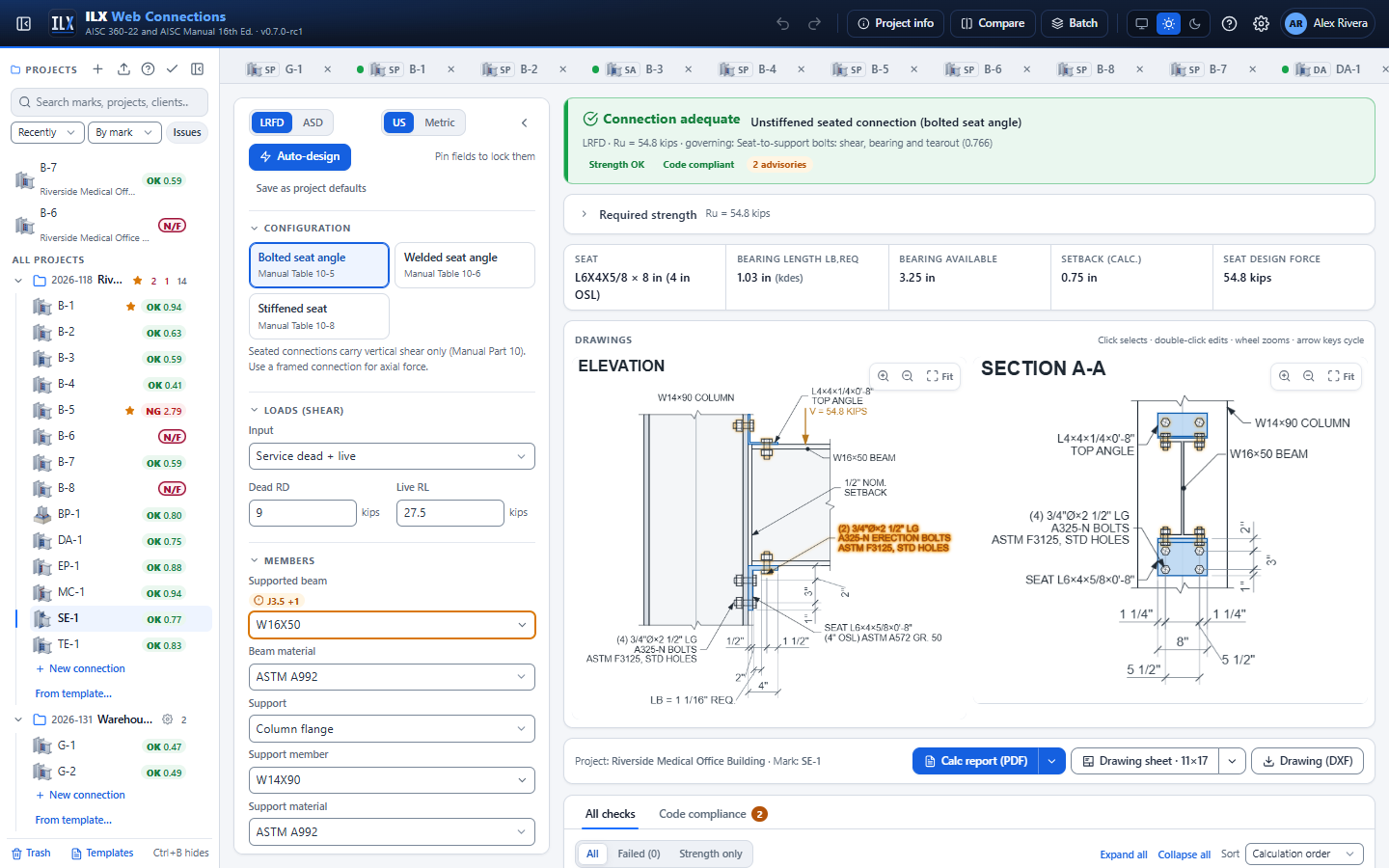Open the Code compliance tab

tap(712, 814)
